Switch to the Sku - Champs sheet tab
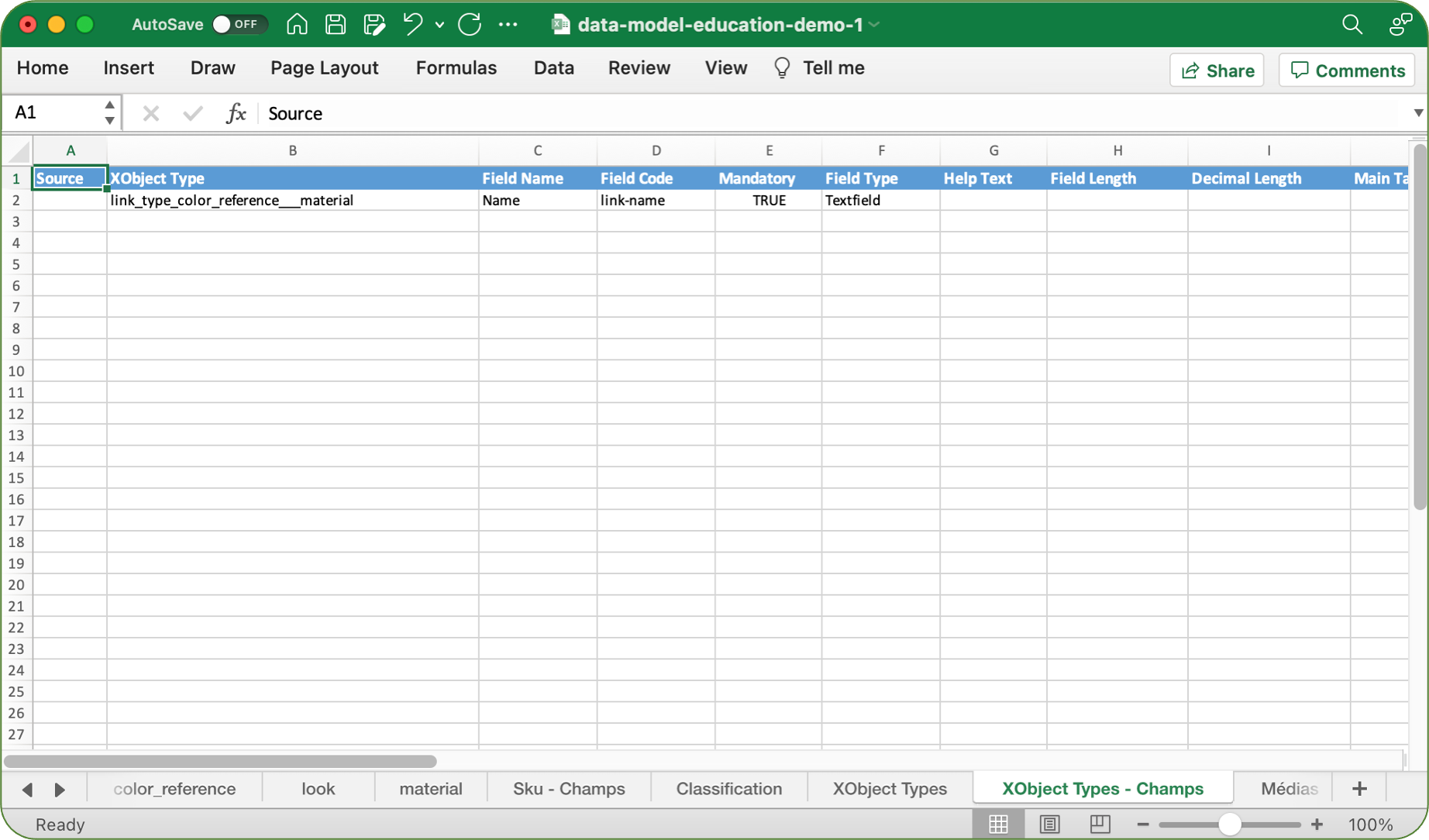Image resolution: width=1429 pixels, height=840 pixels. (x=569, y=789)
